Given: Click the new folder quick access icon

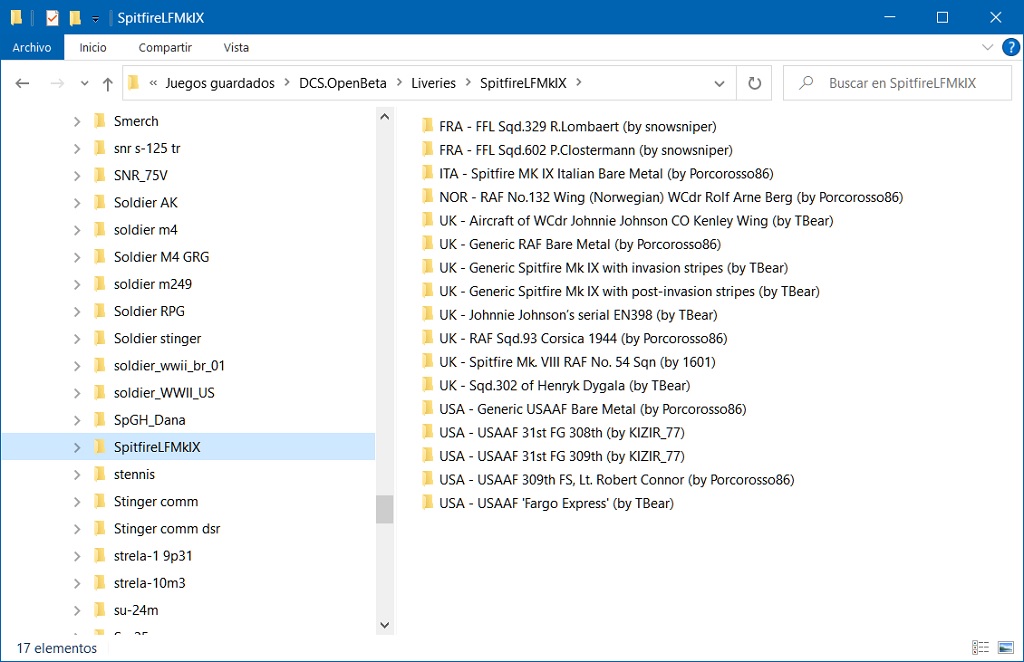Looking at the screenshot, I should [75, 18].
